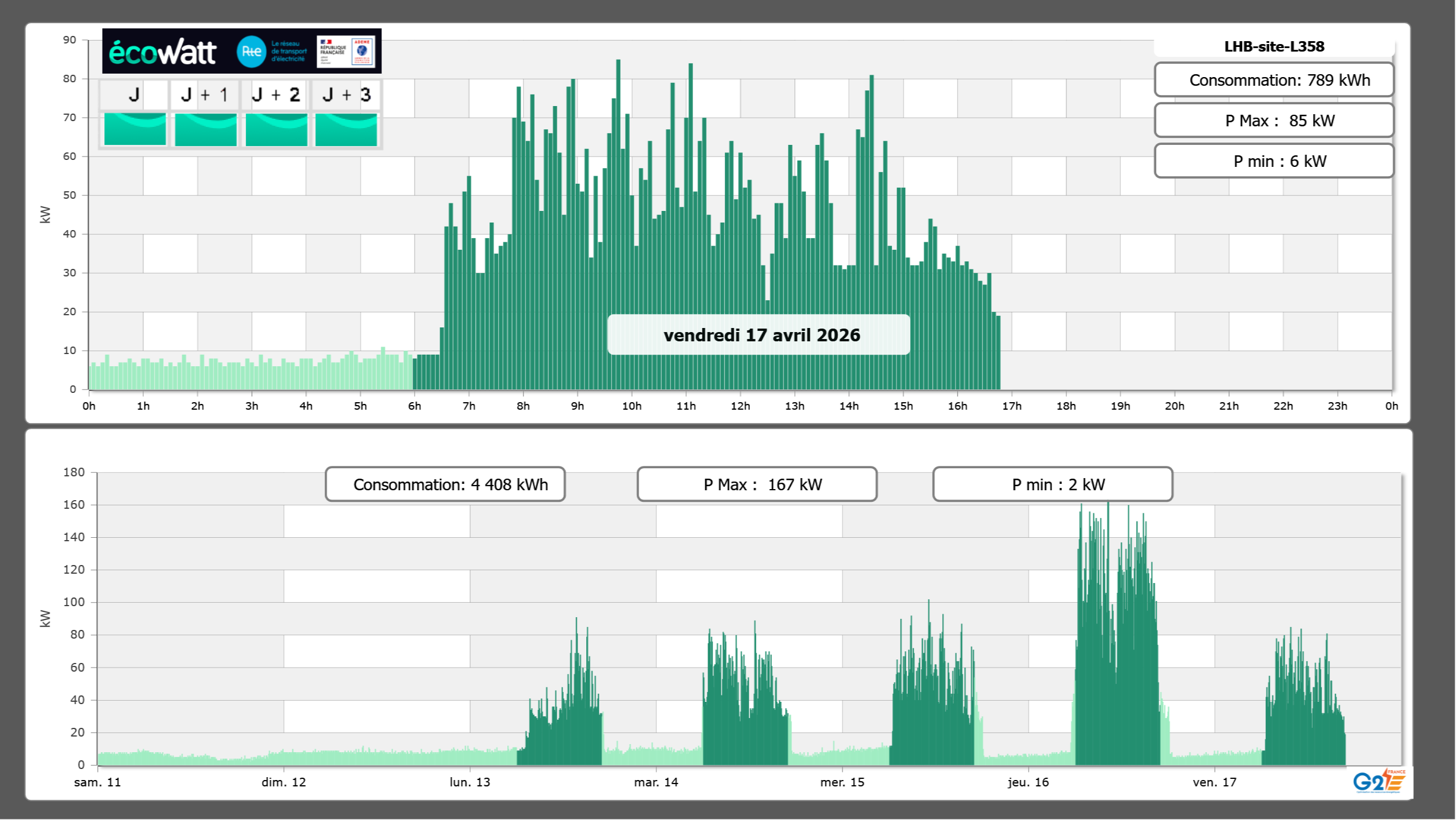Screen dimensions: 1456x820
Task: Click the P Max : 85 kW box
Action: point(1274,121)
